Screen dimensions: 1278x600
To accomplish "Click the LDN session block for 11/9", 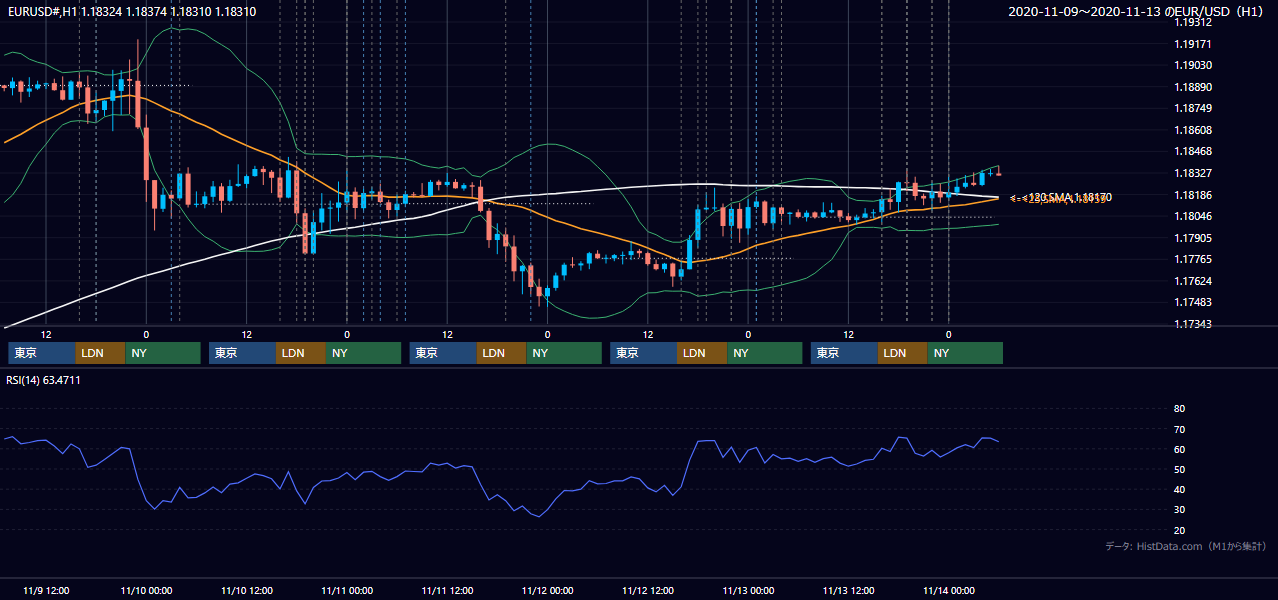I will [x=101, y=353].
